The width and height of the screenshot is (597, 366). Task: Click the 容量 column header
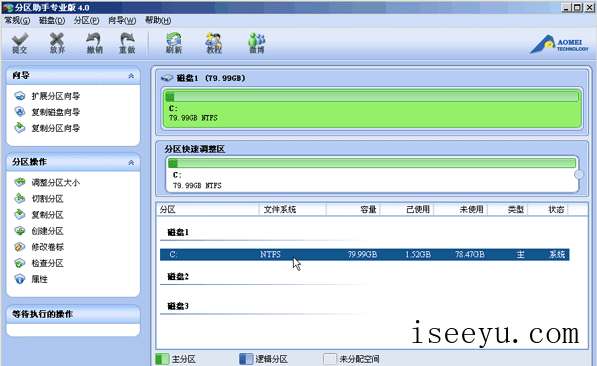353,209
